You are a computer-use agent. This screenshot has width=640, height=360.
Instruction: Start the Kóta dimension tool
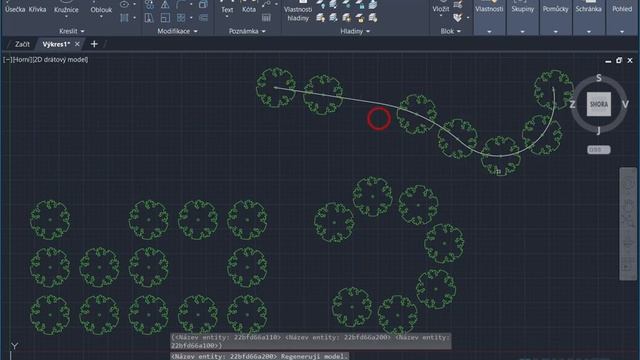249,9
